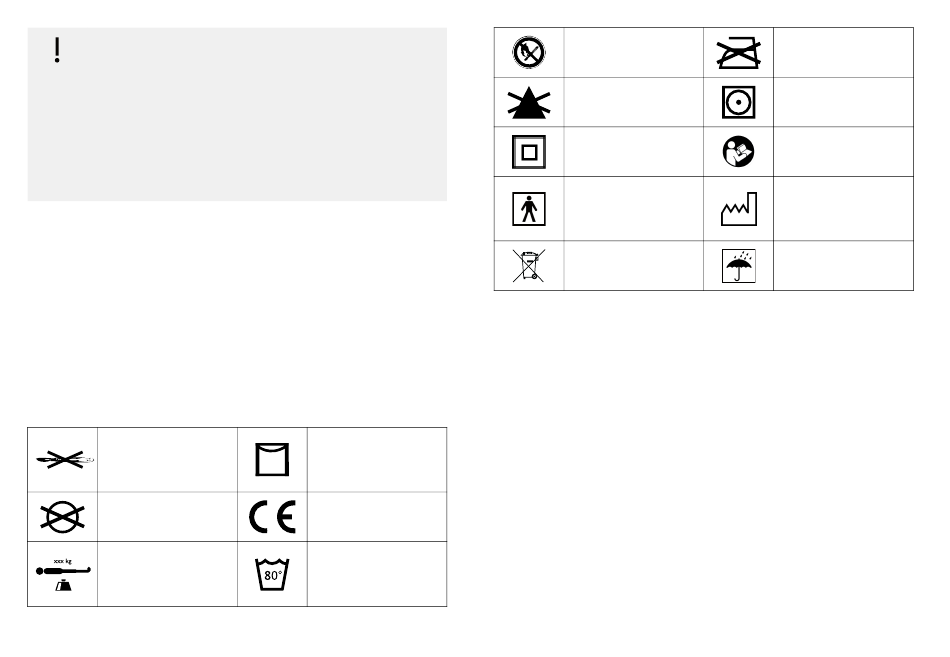
Task: Click the exclamation mark warning icon
Action: click(x=57, y=50)
